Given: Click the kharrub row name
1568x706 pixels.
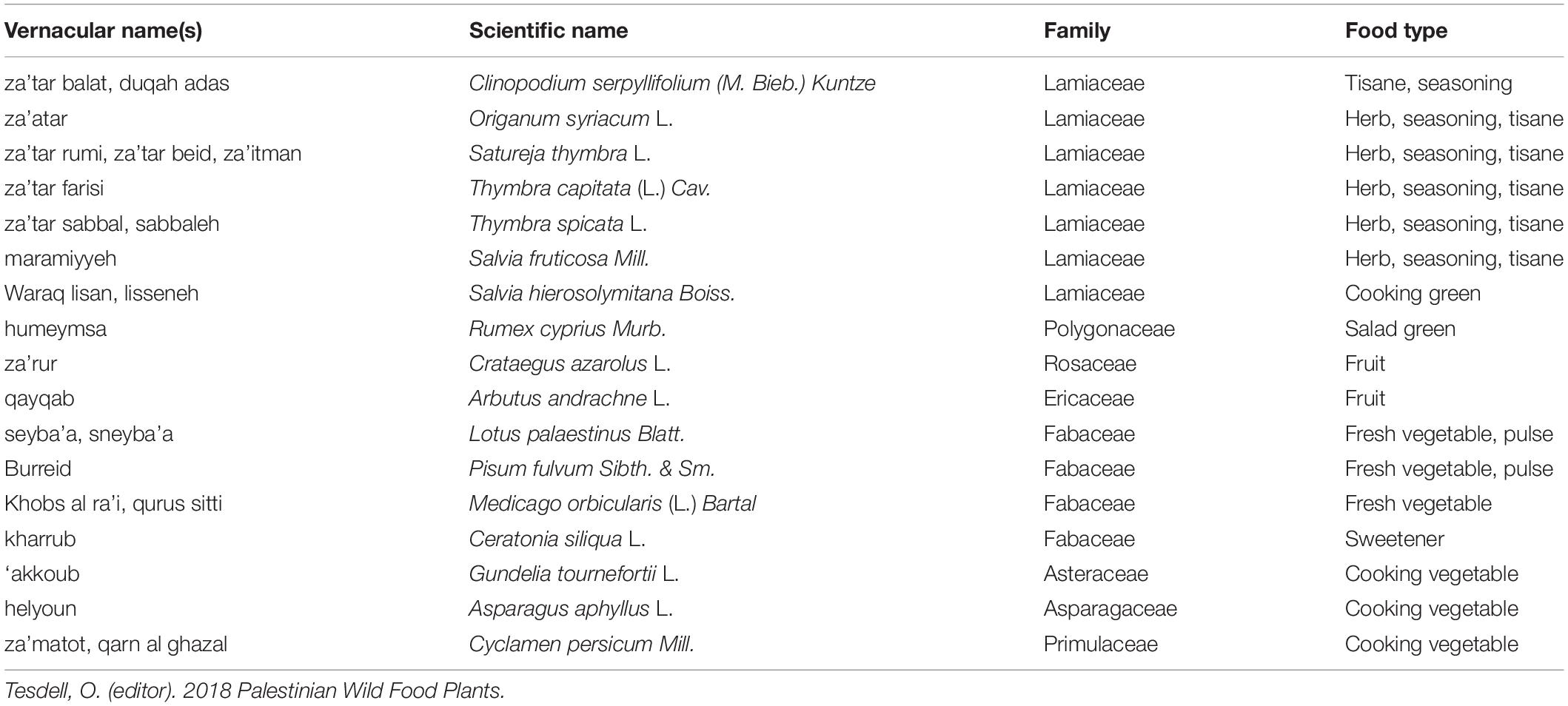Looking at the screenshot, I should click(39, 539).
